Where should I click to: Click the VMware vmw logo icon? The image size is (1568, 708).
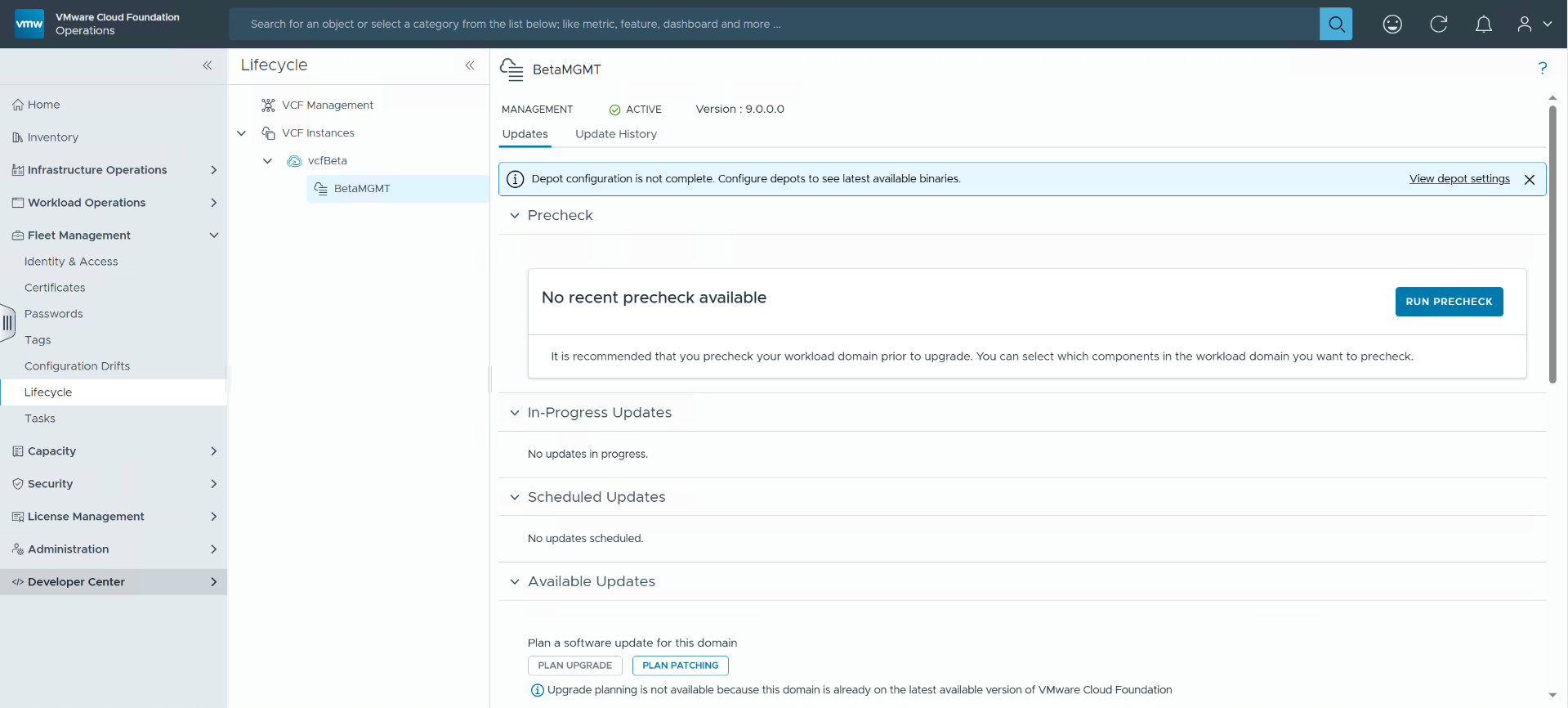(x=29, y=24)
